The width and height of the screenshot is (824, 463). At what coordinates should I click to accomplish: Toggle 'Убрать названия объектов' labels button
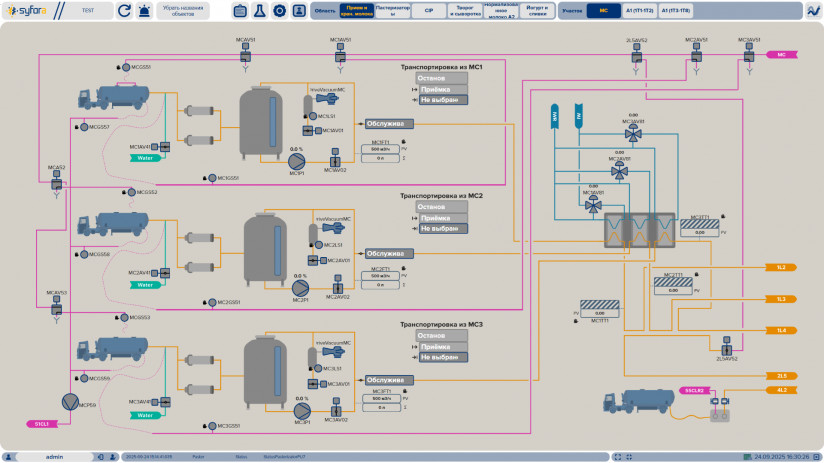click(185, 11)
